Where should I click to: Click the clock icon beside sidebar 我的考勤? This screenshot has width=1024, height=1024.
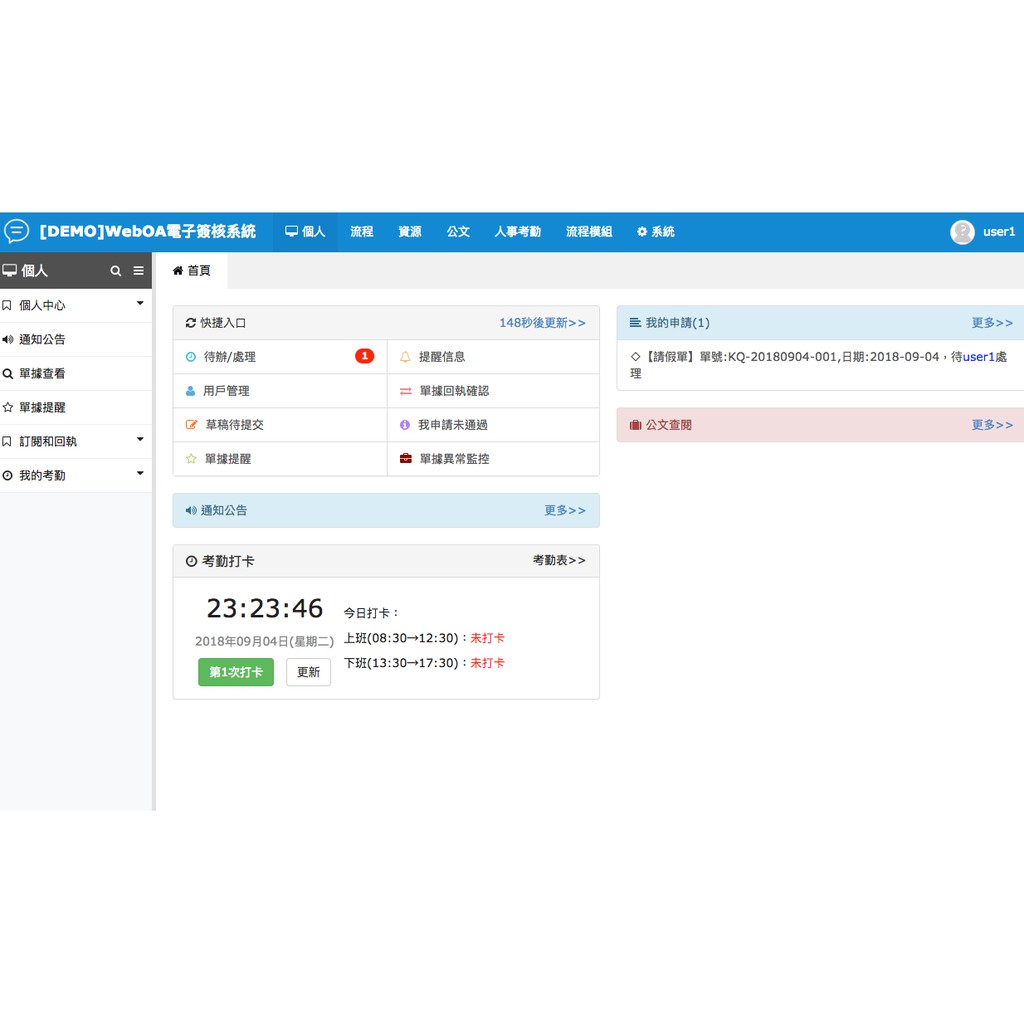(7, 475)
